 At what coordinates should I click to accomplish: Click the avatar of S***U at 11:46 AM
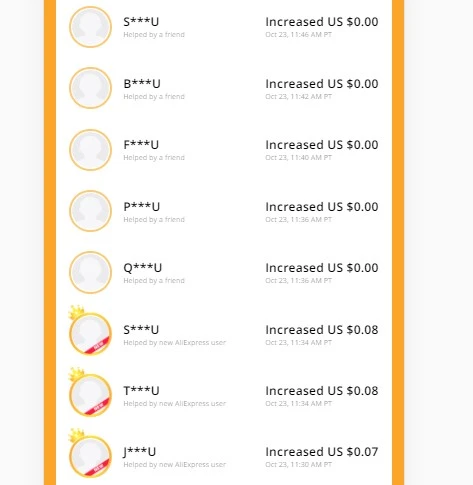[x=90, y=27]
